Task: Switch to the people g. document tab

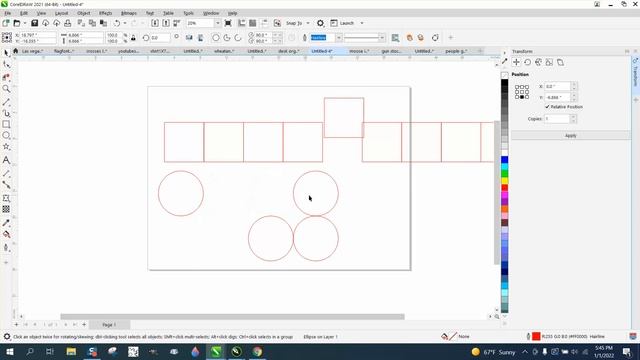Action: point(456,51)
